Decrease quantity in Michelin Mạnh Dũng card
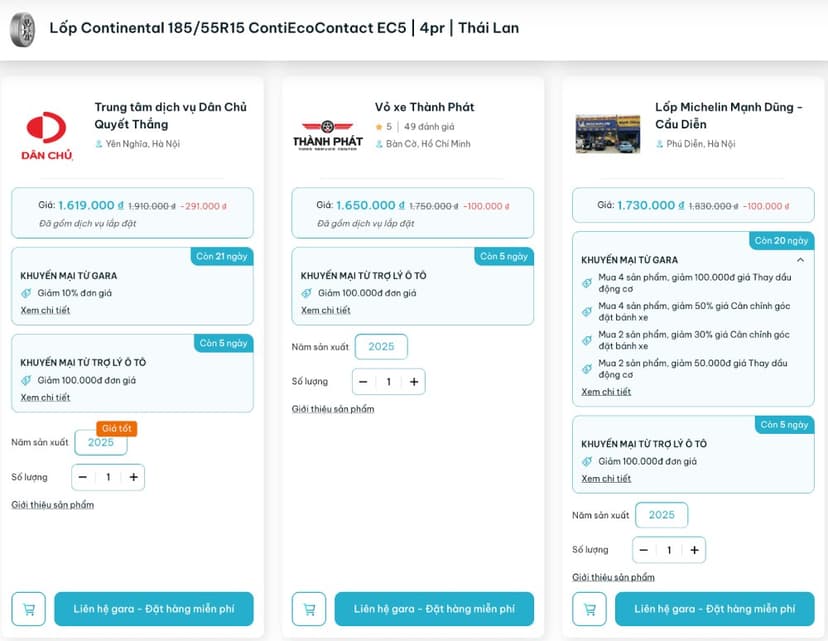Image resolution: width=828 pixels, height=641 pixels. (x=644, y=550)
